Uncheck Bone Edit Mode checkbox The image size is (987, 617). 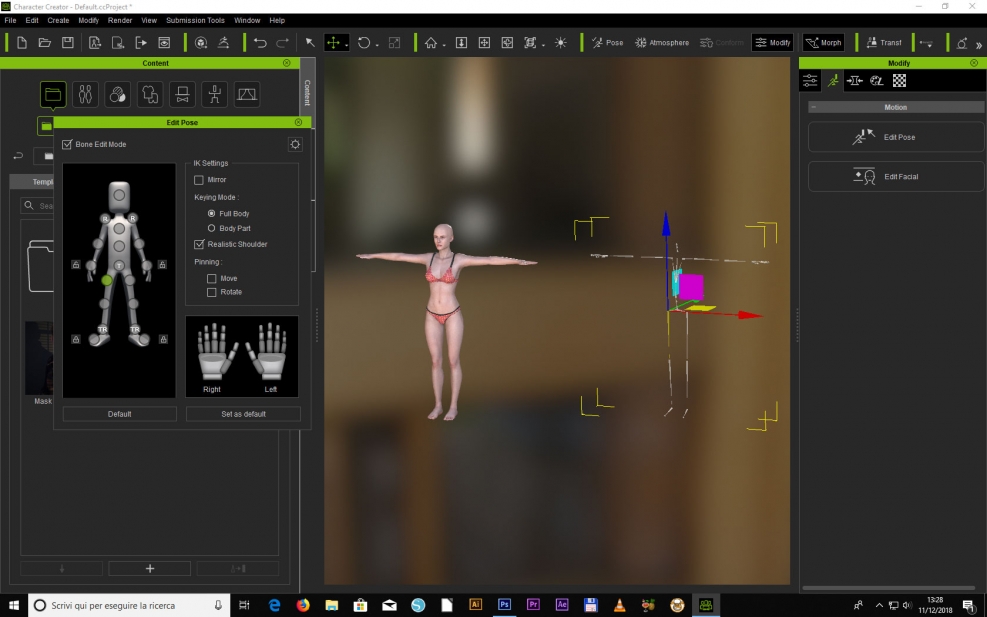pyautogui.click(x=67, y=145)
